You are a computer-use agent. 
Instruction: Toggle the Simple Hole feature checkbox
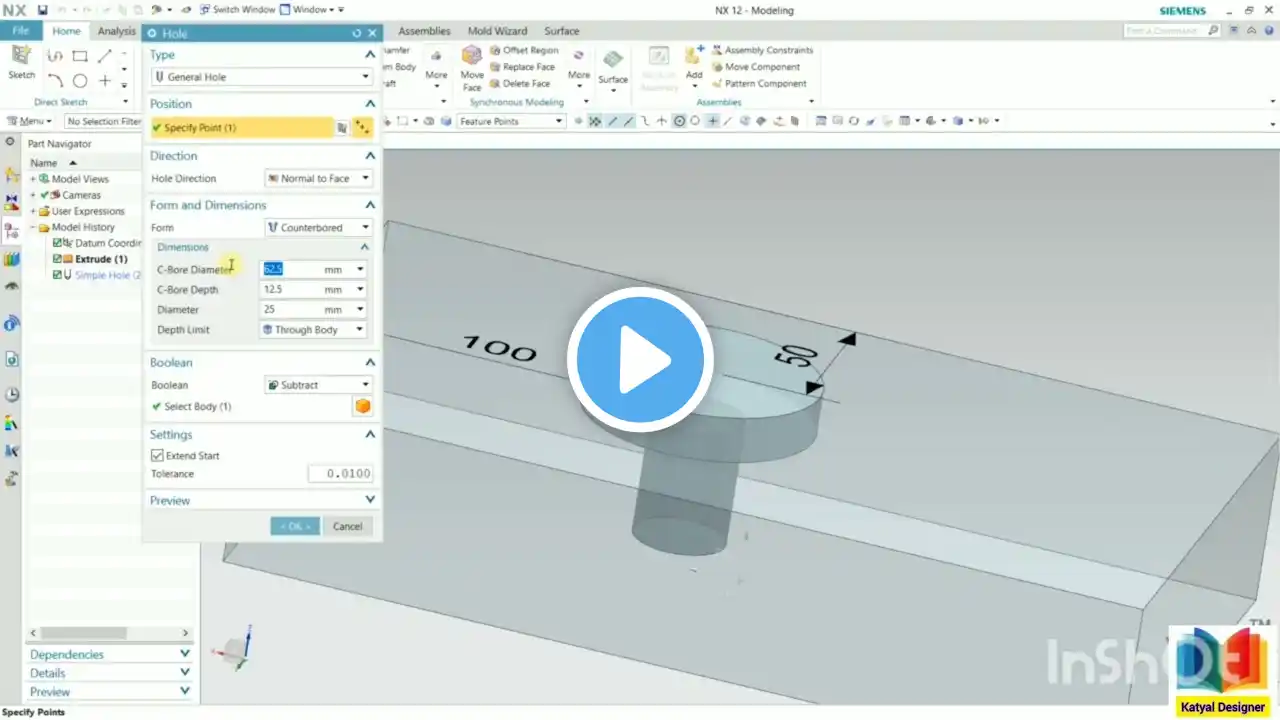point(58,275)
